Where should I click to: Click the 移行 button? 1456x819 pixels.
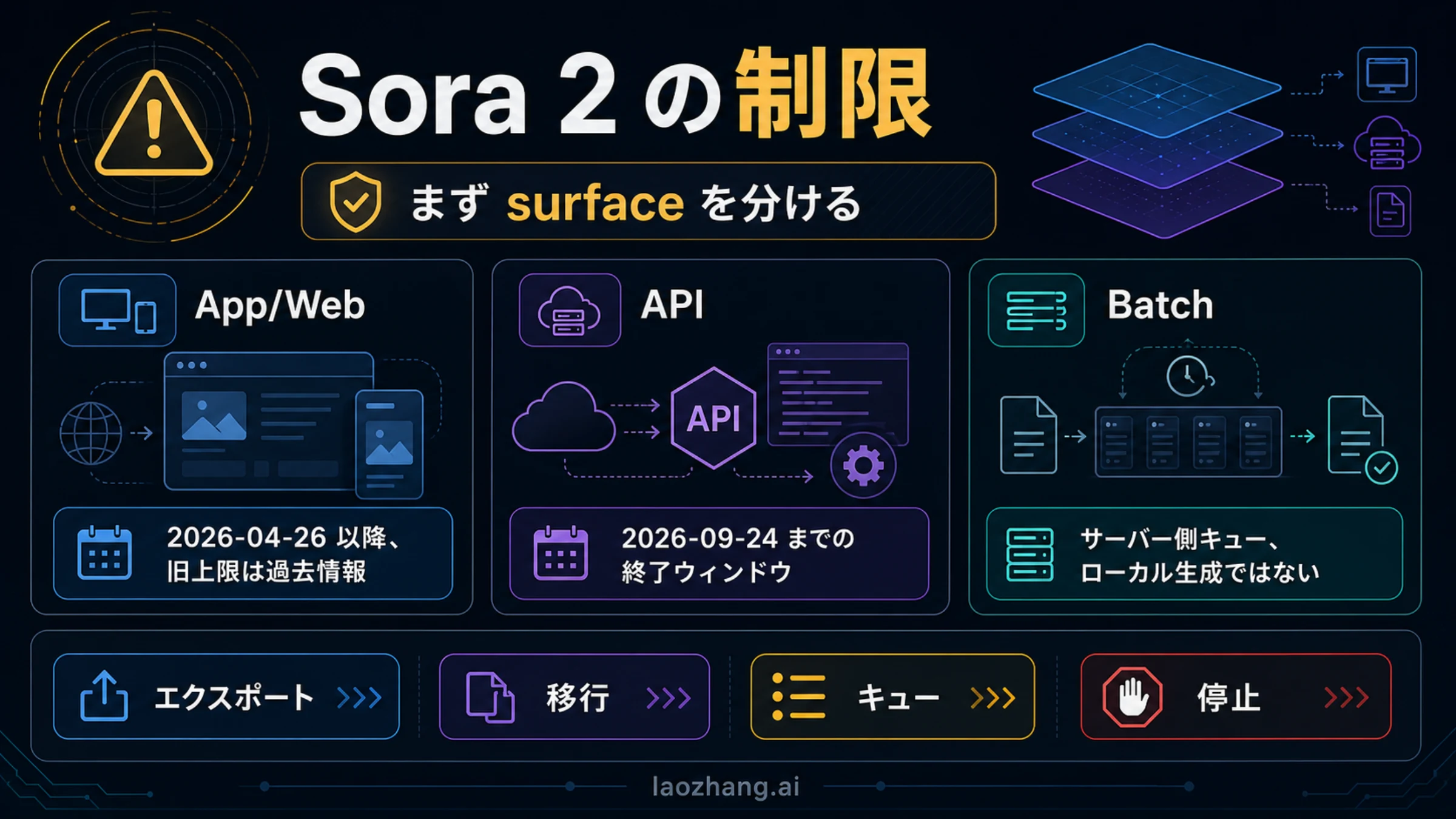(x=574, y=696)
